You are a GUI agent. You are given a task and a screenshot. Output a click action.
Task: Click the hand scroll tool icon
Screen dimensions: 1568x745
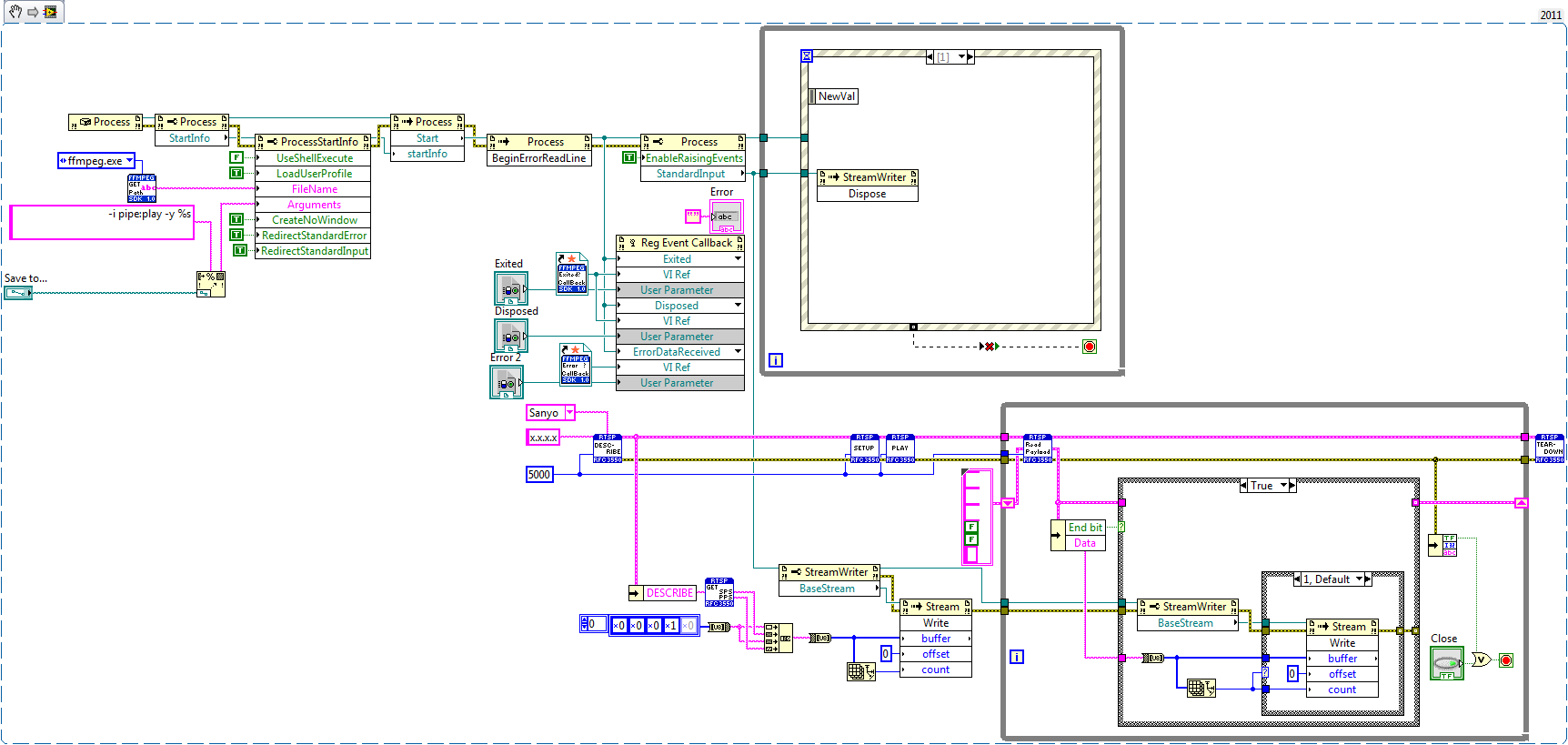coord(15,12)
